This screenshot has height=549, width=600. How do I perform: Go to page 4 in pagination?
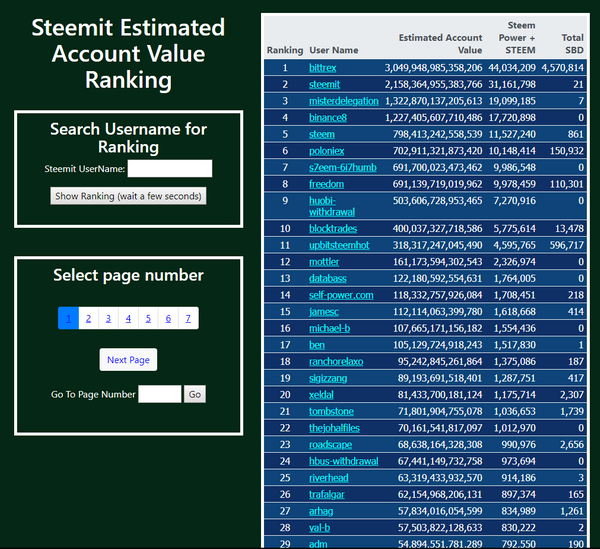coord(128,318)
